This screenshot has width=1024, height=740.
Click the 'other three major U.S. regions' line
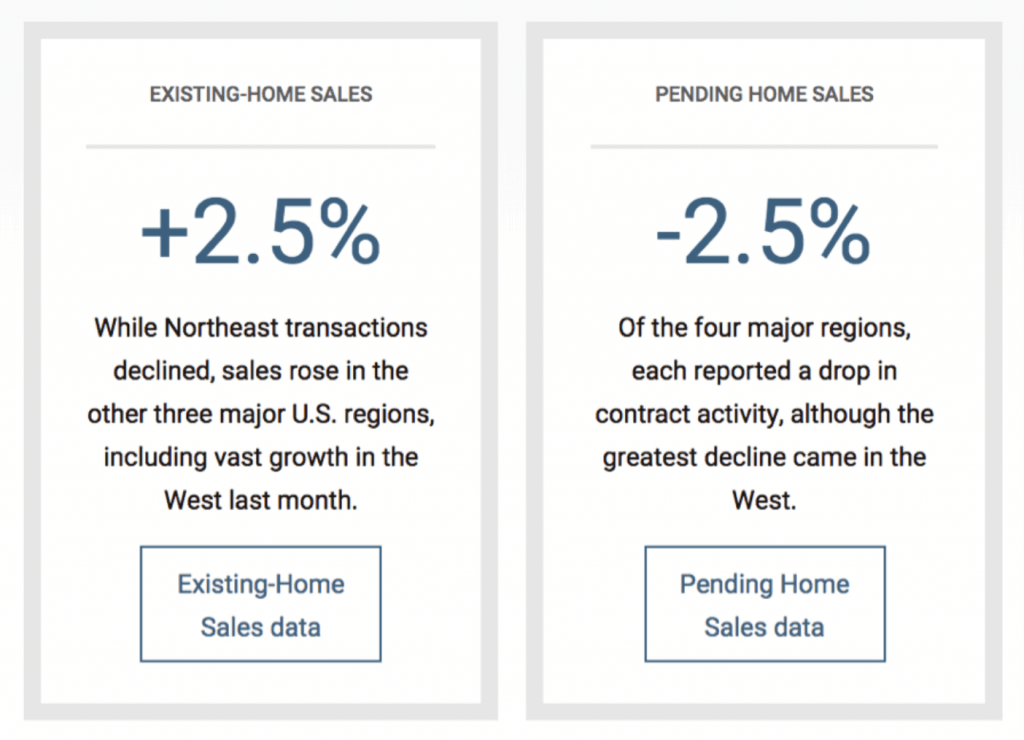pos(261,414)
